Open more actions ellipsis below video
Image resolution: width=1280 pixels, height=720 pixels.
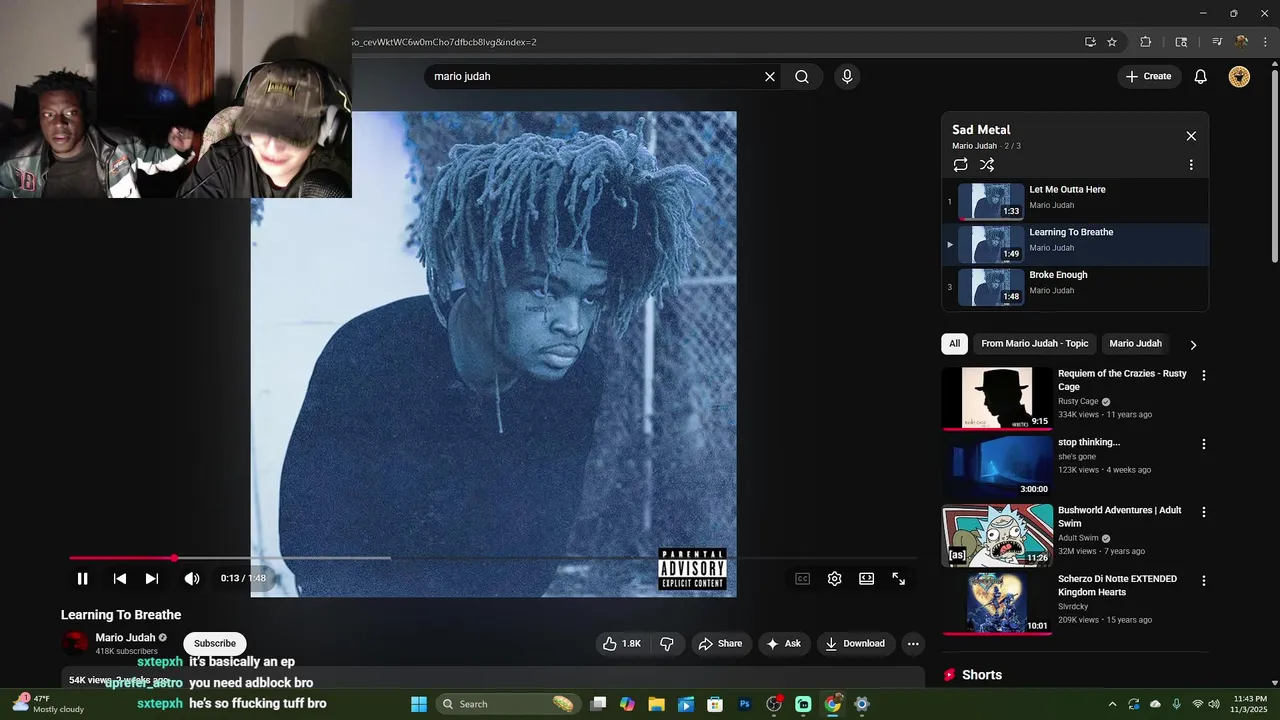(913, 644)
